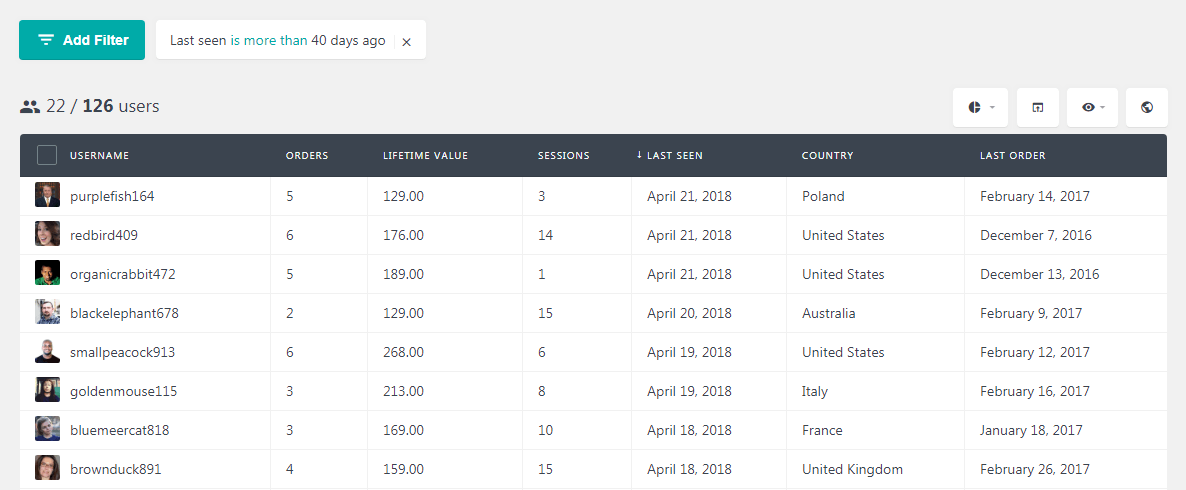Sort by Orders column header
This screenshot has width=1186, height=490.
tap(307, 156)
